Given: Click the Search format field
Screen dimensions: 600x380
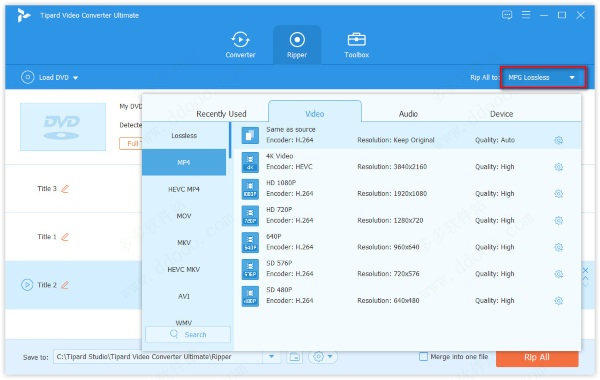Looking at the screenshot, I should (x=188, y=334).
